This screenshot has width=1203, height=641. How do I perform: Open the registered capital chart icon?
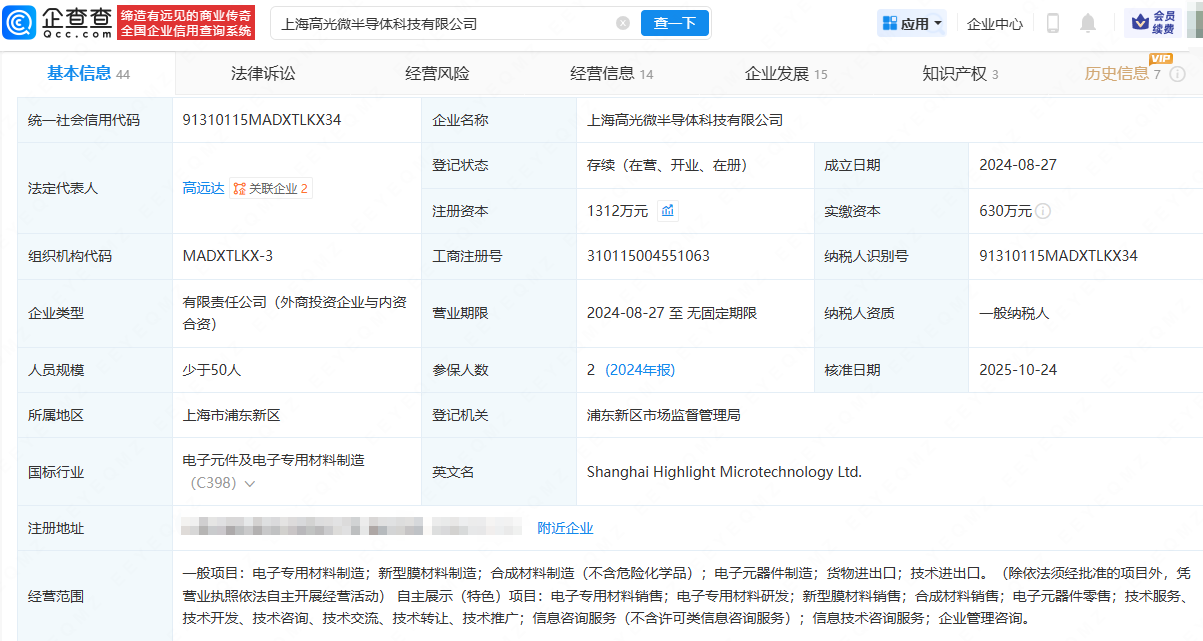click(667, 211)
